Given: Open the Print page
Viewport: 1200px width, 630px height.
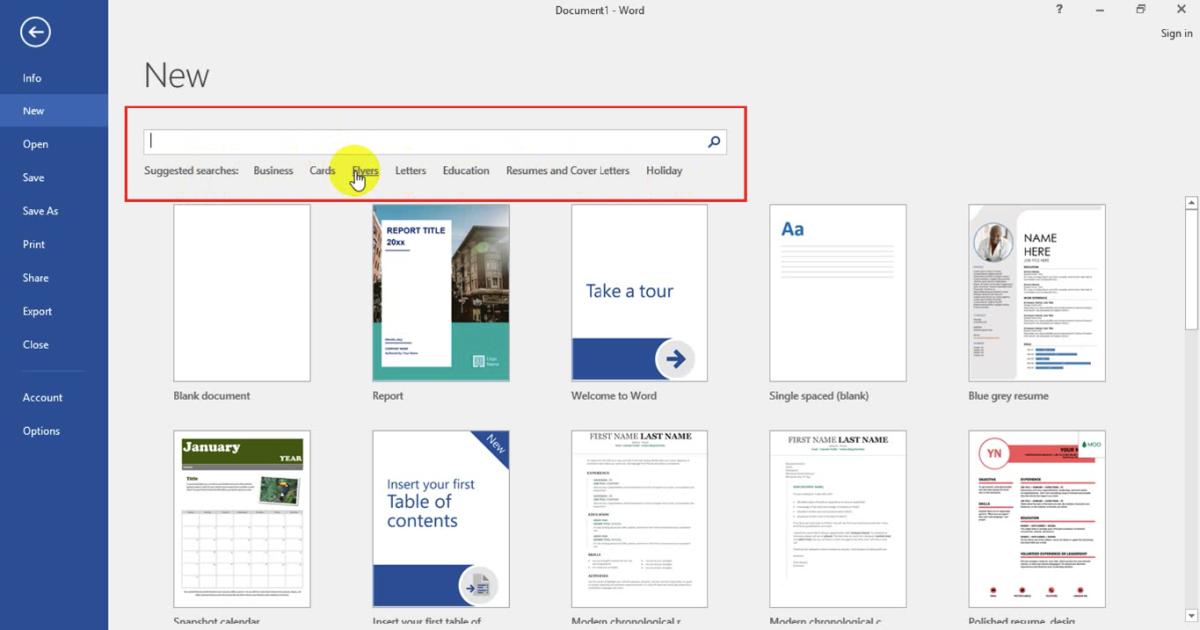Looking at the screenshot, I should (x=54, y=244).
